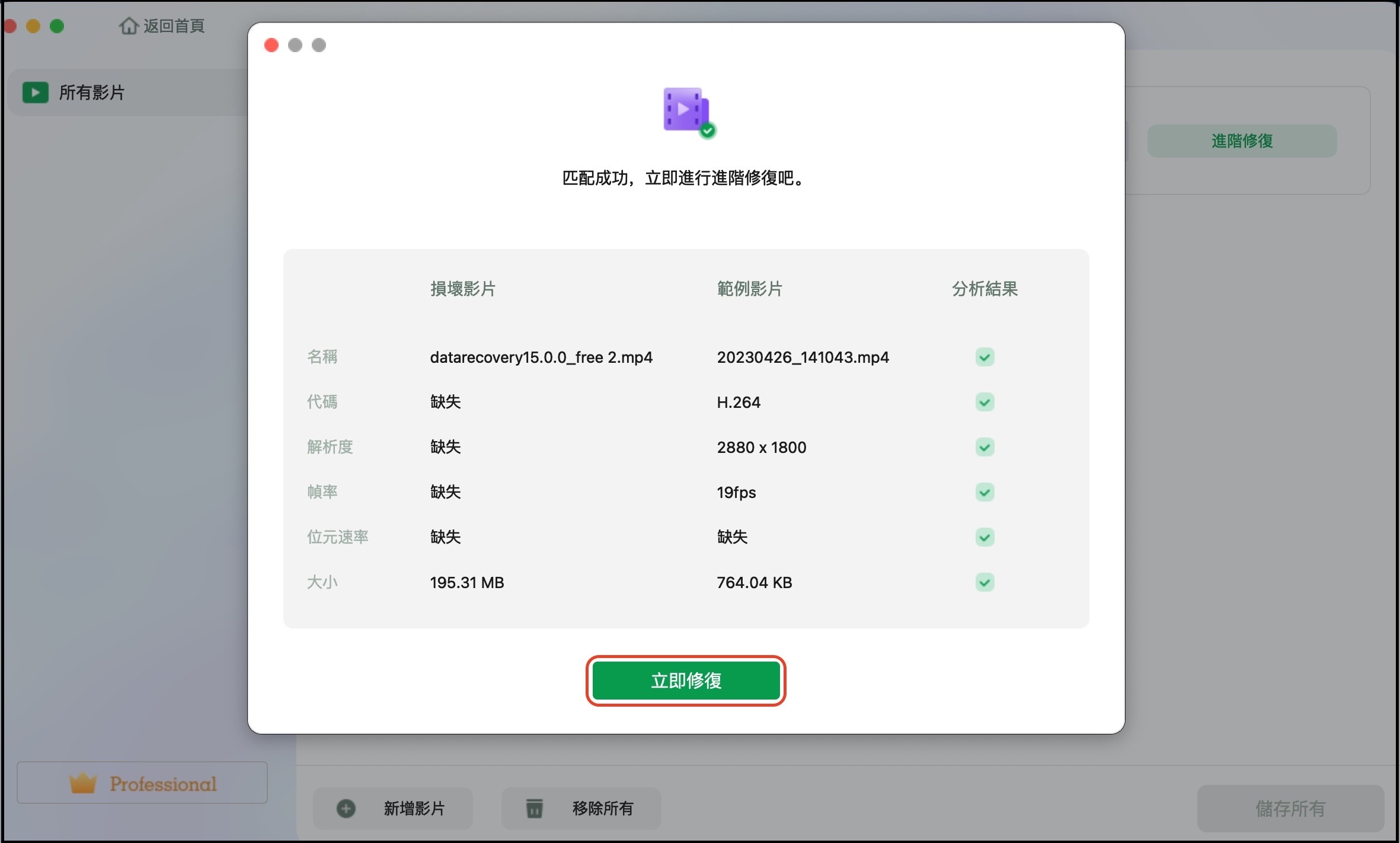Click the home icon next to 返回首頁

(130, 26)
